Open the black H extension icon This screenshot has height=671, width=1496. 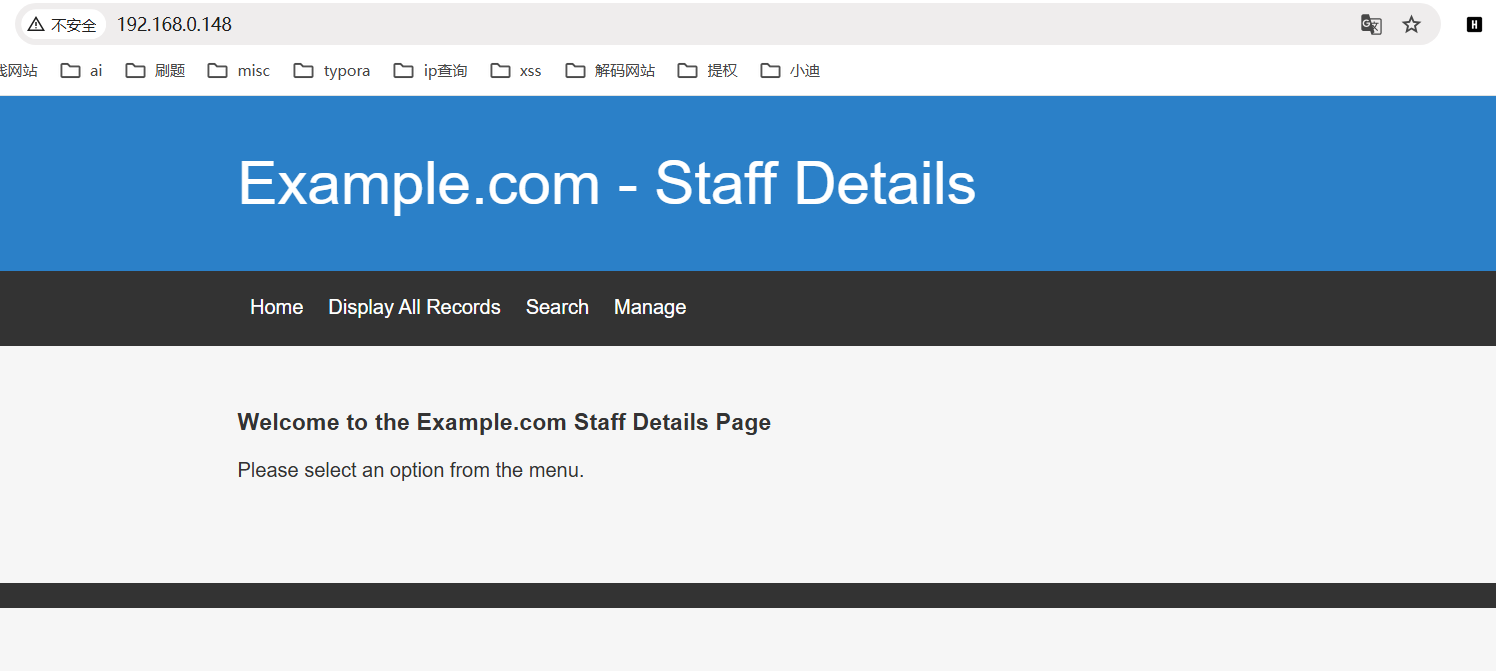pos(1474,24)
